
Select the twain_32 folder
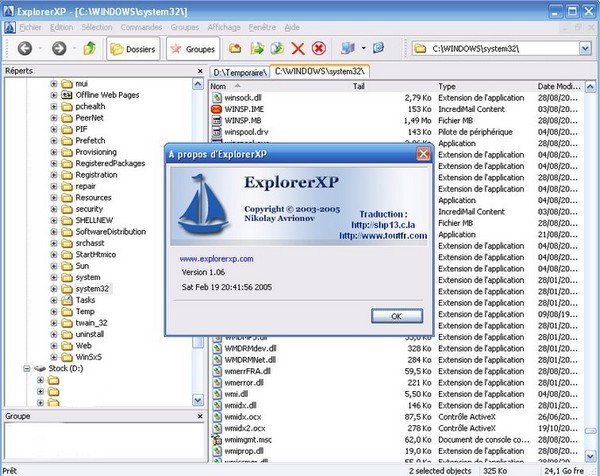[91, 323]
